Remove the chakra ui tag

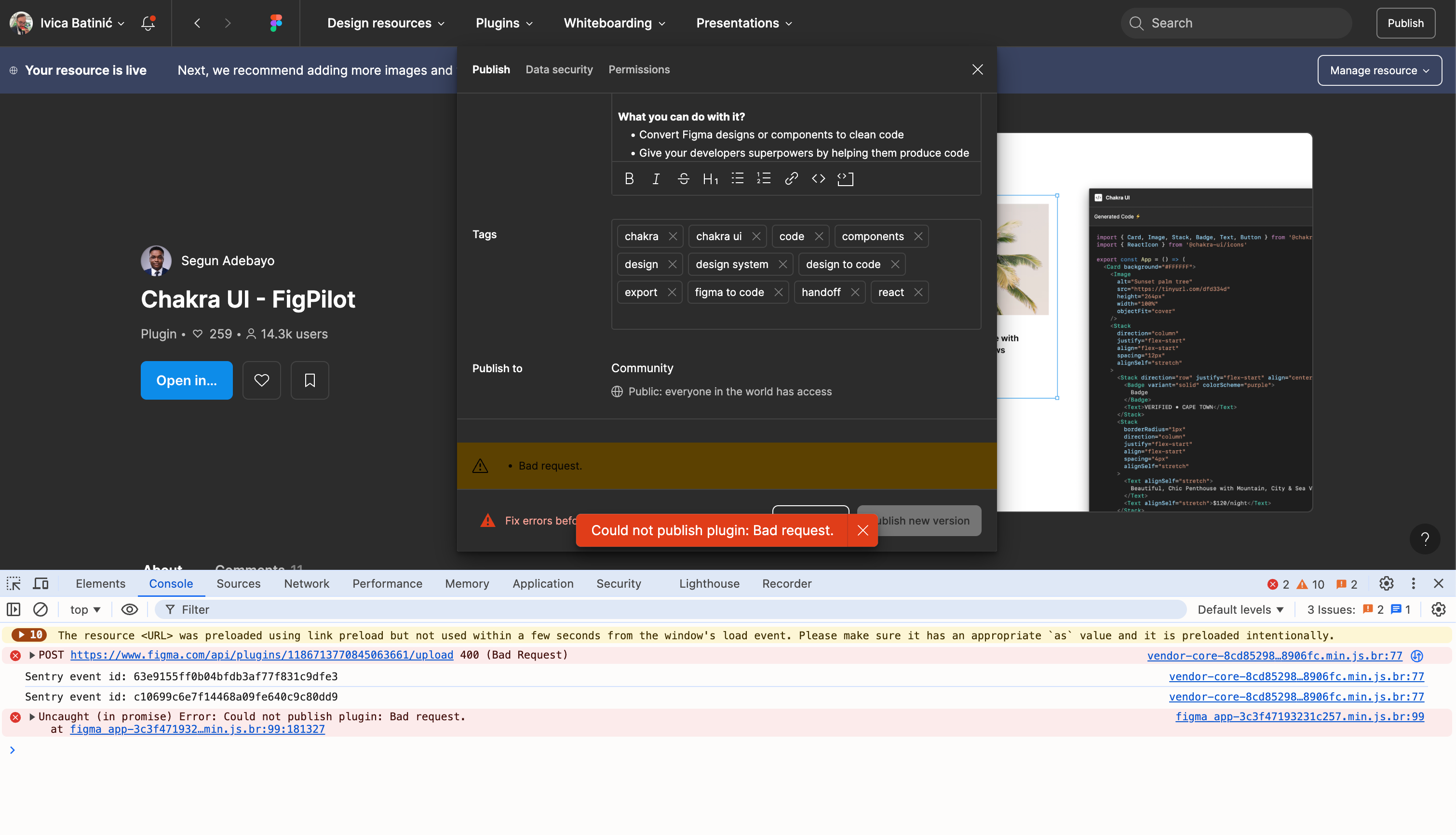click(756, 236)
